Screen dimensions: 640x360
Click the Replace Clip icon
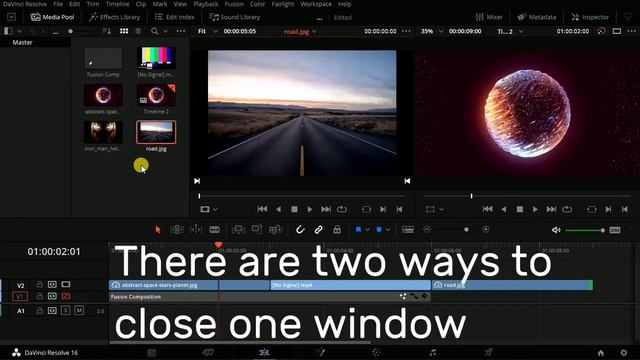coord(276,230)
